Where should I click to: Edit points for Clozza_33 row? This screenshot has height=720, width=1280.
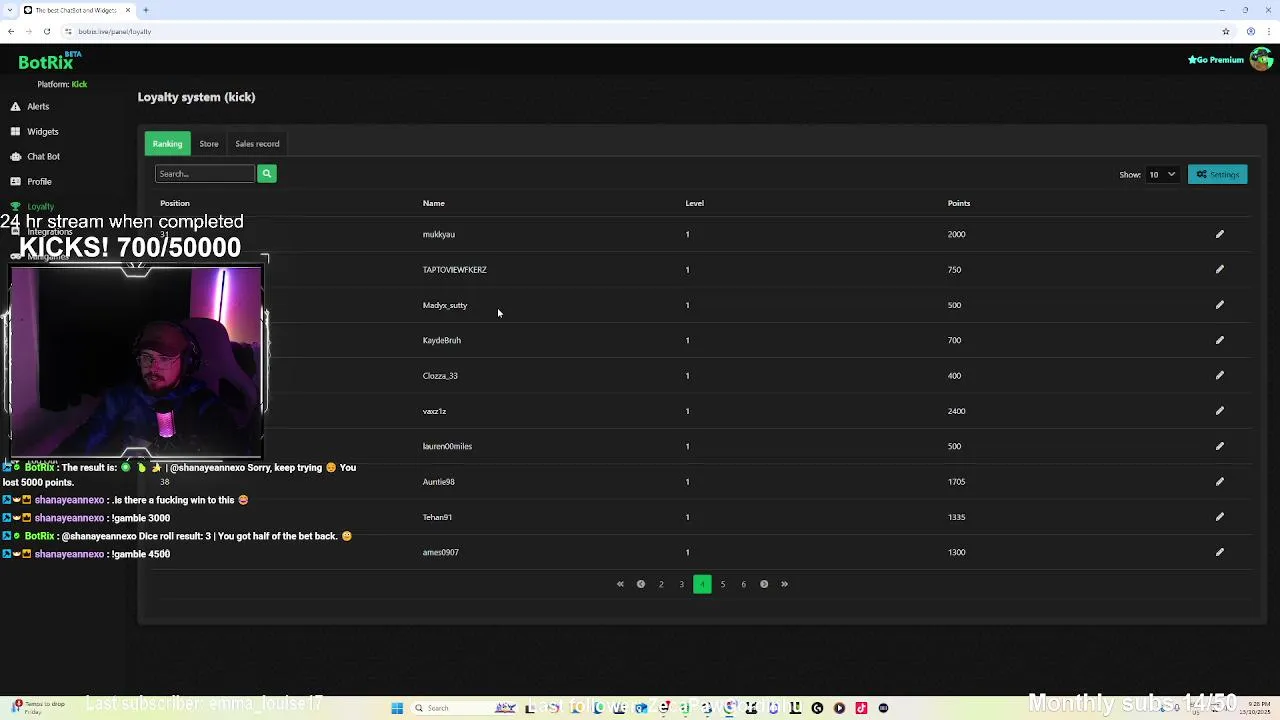1219,376
